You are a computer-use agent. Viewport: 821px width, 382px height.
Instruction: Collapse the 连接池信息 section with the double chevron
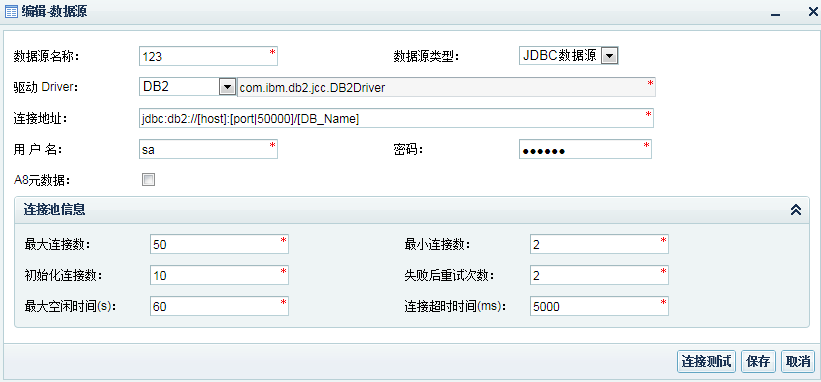tap(796, 210)
